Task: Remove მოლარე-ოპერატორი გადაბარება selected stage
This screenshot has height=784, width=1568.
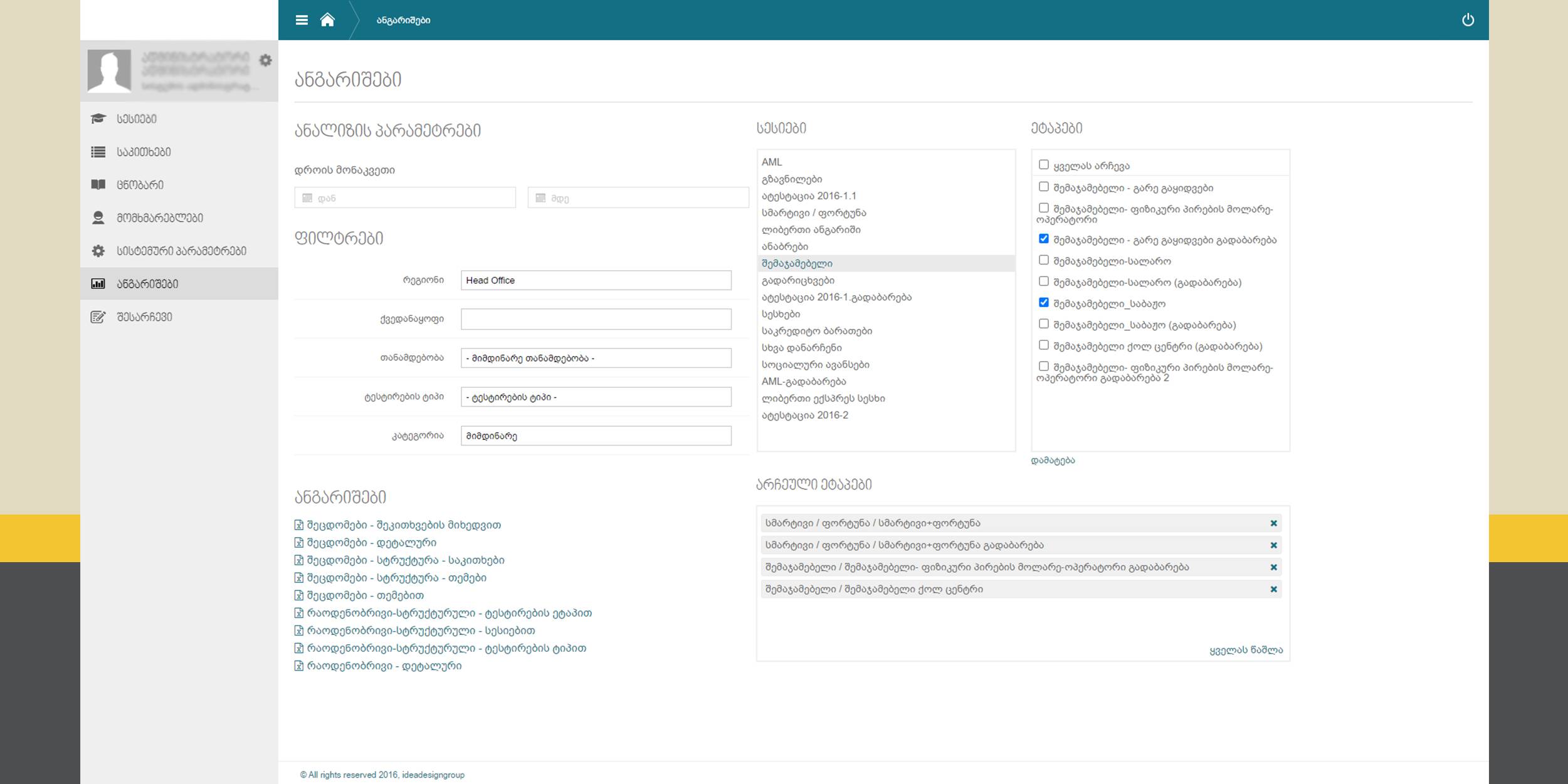Action: (1273, 567)
